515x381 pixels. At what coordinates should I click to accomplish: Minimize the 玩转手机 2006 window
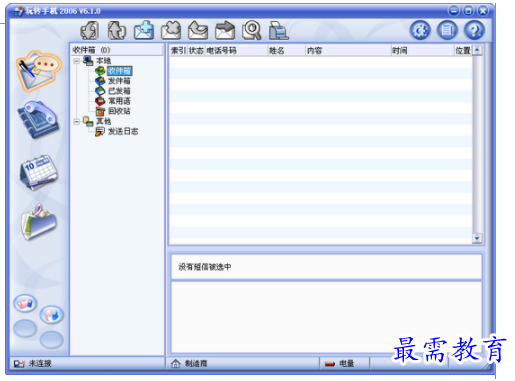(x=453, y=11)
